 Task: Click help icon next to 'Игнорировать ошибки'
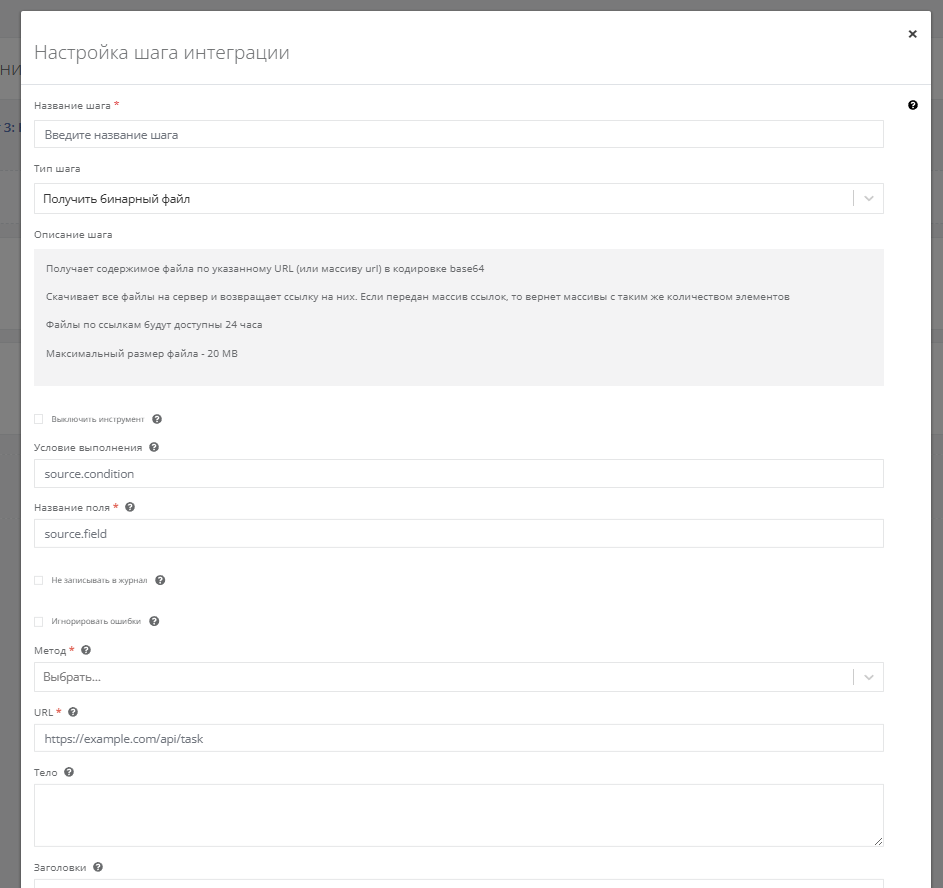[154, 621]
